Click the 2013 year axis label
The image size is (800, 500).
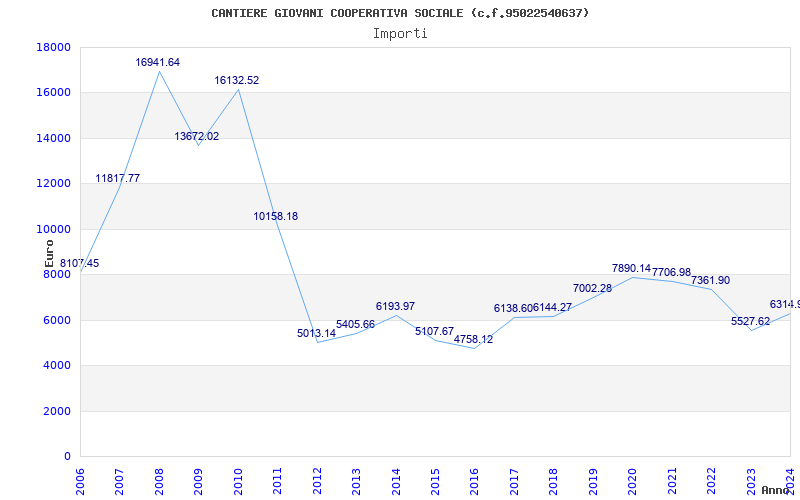tap(356, 481)
